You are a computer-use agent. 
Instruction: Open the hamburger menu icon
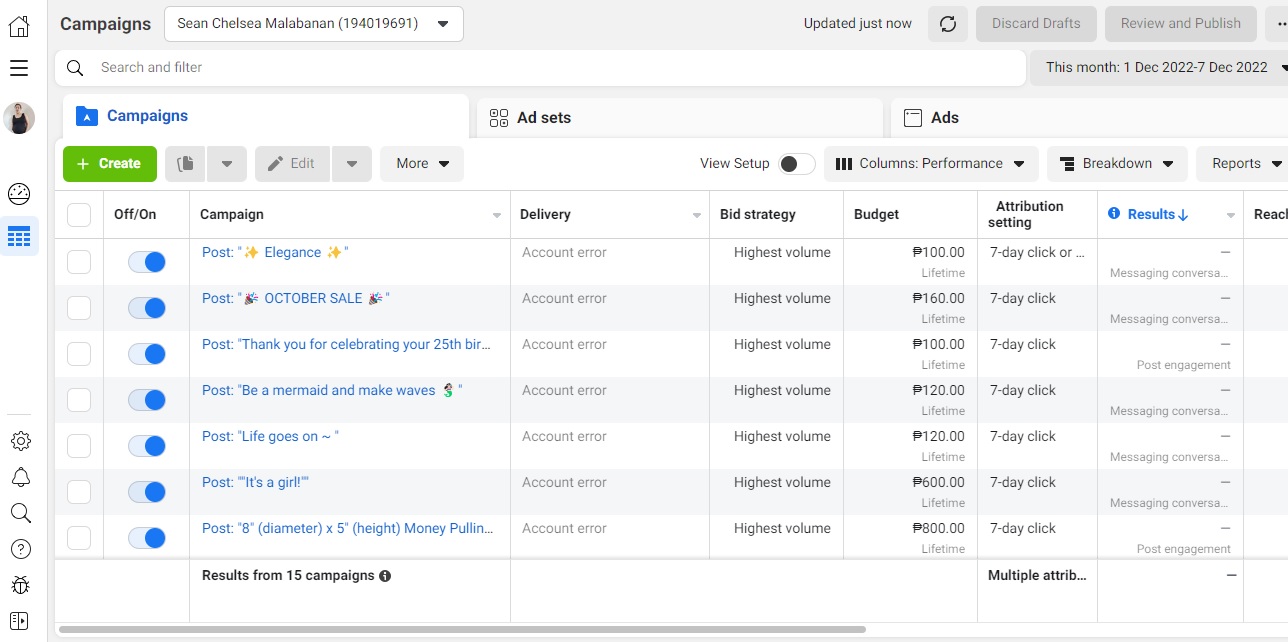(x=19, y=68)
